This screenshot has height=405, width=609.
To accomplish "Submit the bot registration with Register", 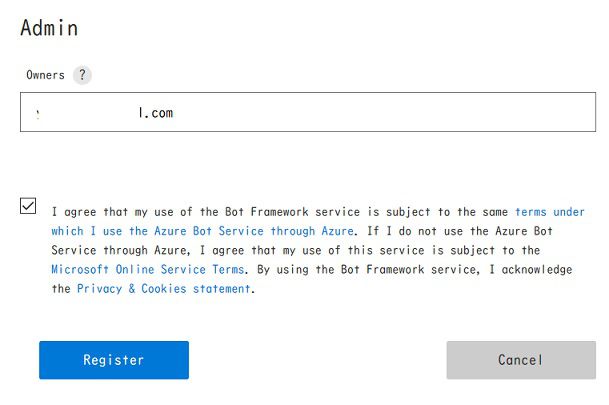I will coord(114,360).
